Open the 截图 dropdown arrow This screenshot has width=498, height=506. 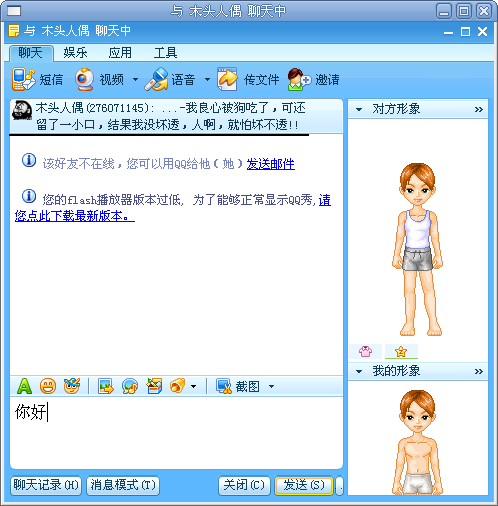[x=271, y=387]
